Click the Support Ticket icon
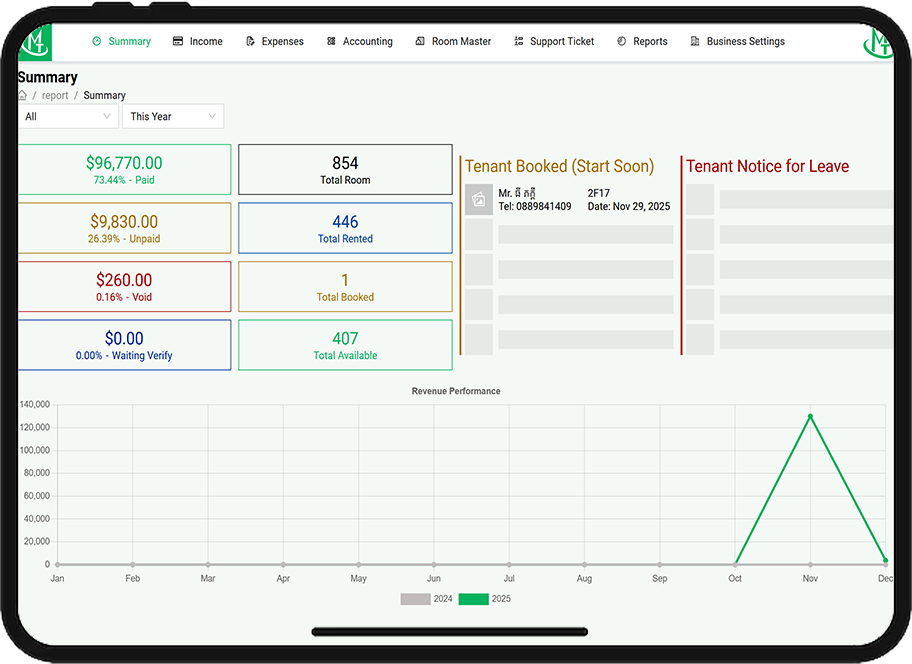Screen dimensions: 912x664 click(517, 41)
